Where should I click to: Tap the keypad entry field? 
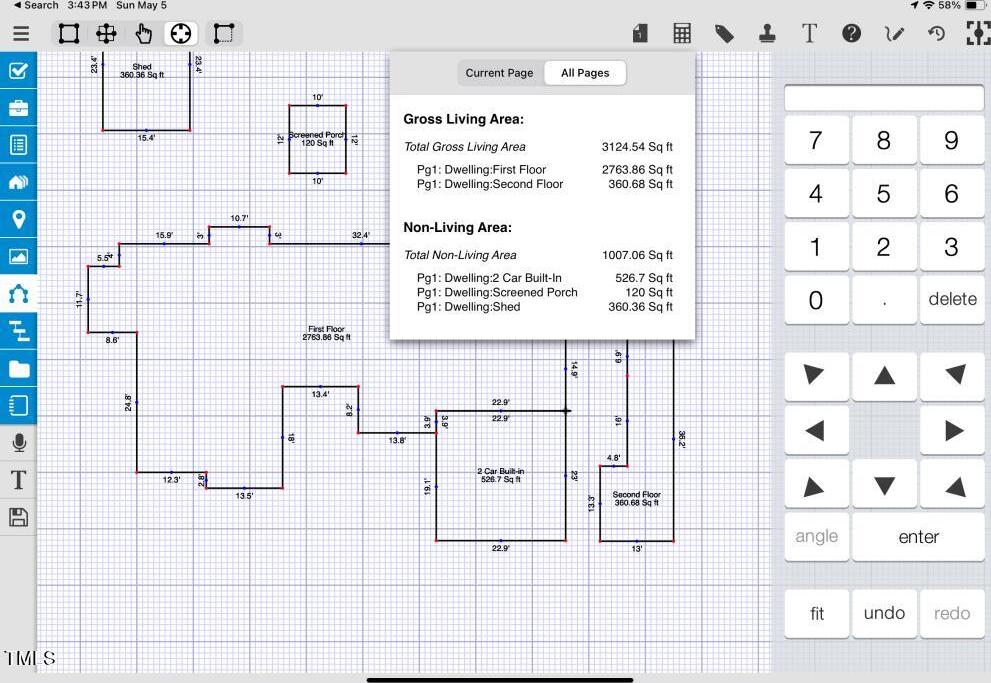884,97
